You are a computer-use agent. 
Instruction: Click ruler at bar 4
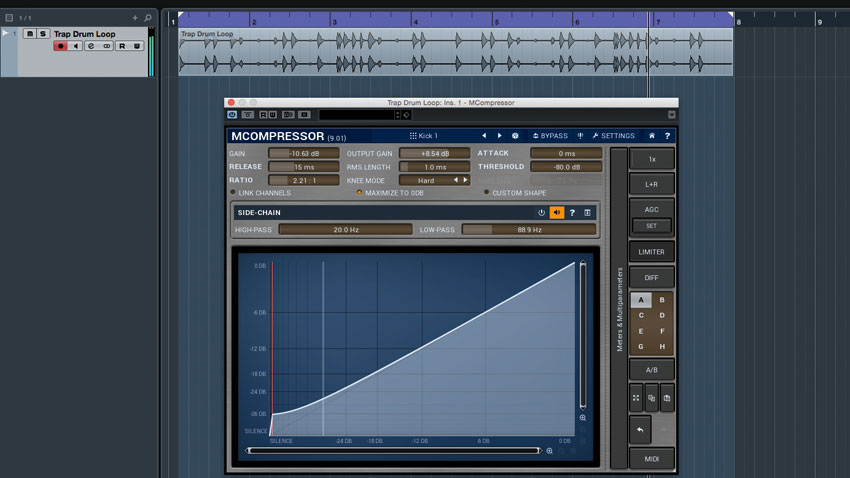pos(415,22)
